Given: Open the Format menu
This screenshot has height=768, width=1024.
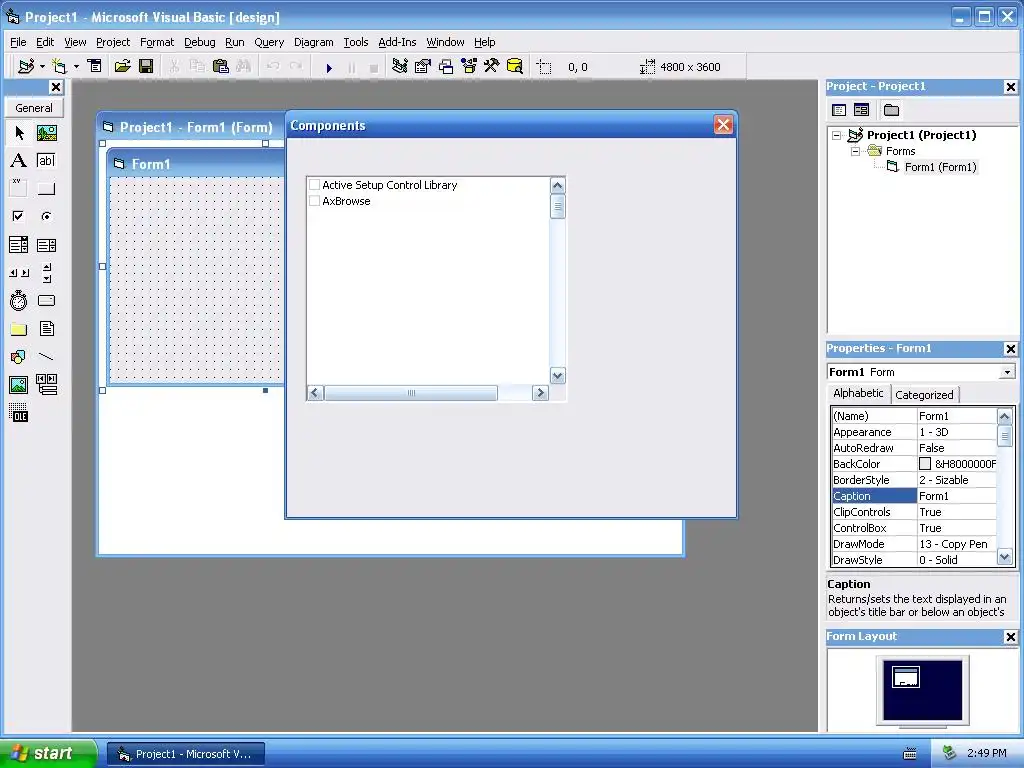Looking at the screenshot, I should 157,42.
